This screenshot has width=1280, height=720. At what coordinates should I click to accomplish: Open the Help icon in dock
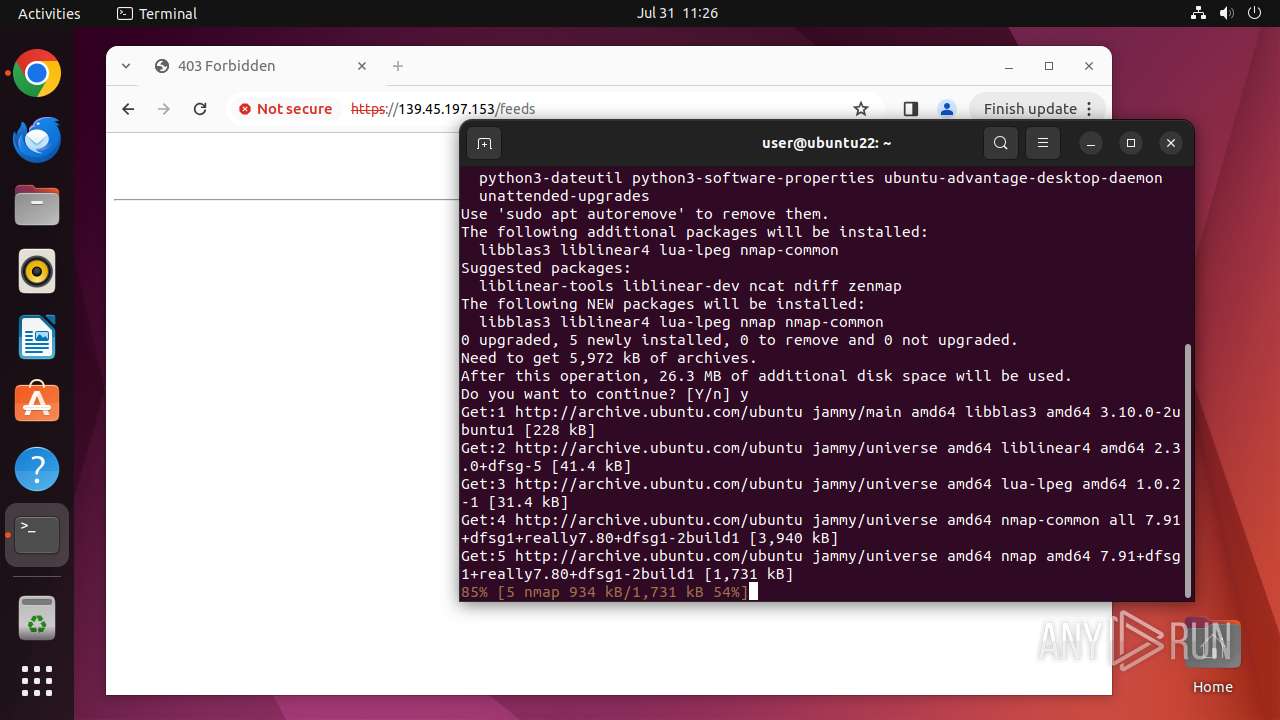coord(37,469)
